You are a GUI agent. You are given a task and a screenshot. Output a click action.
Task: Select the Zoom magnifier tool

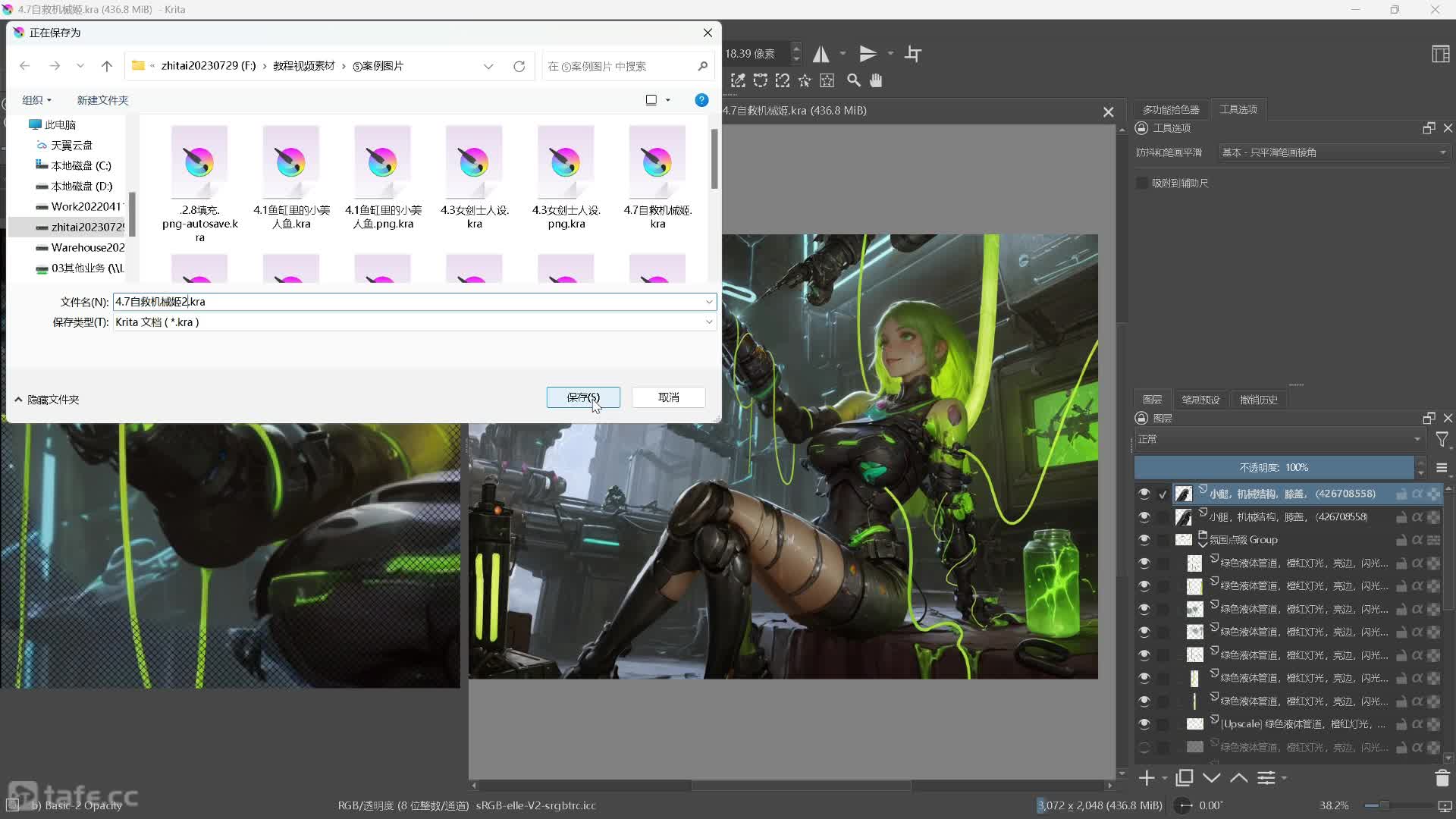pos(854,80)
